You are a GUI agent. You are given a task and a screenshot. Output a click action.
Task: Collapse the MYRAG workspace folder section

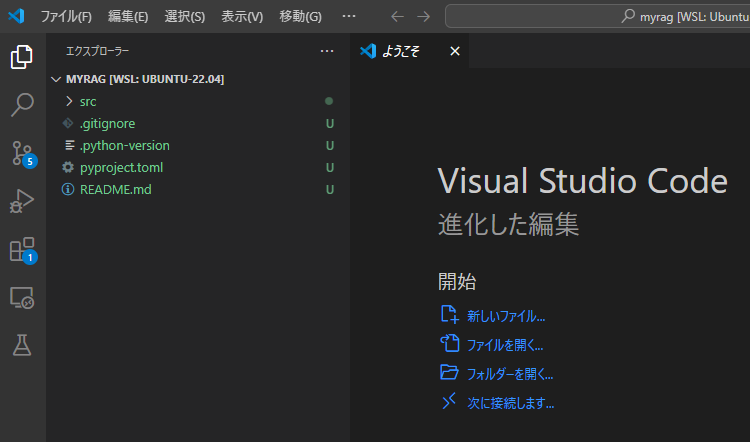tap(198, 79)
